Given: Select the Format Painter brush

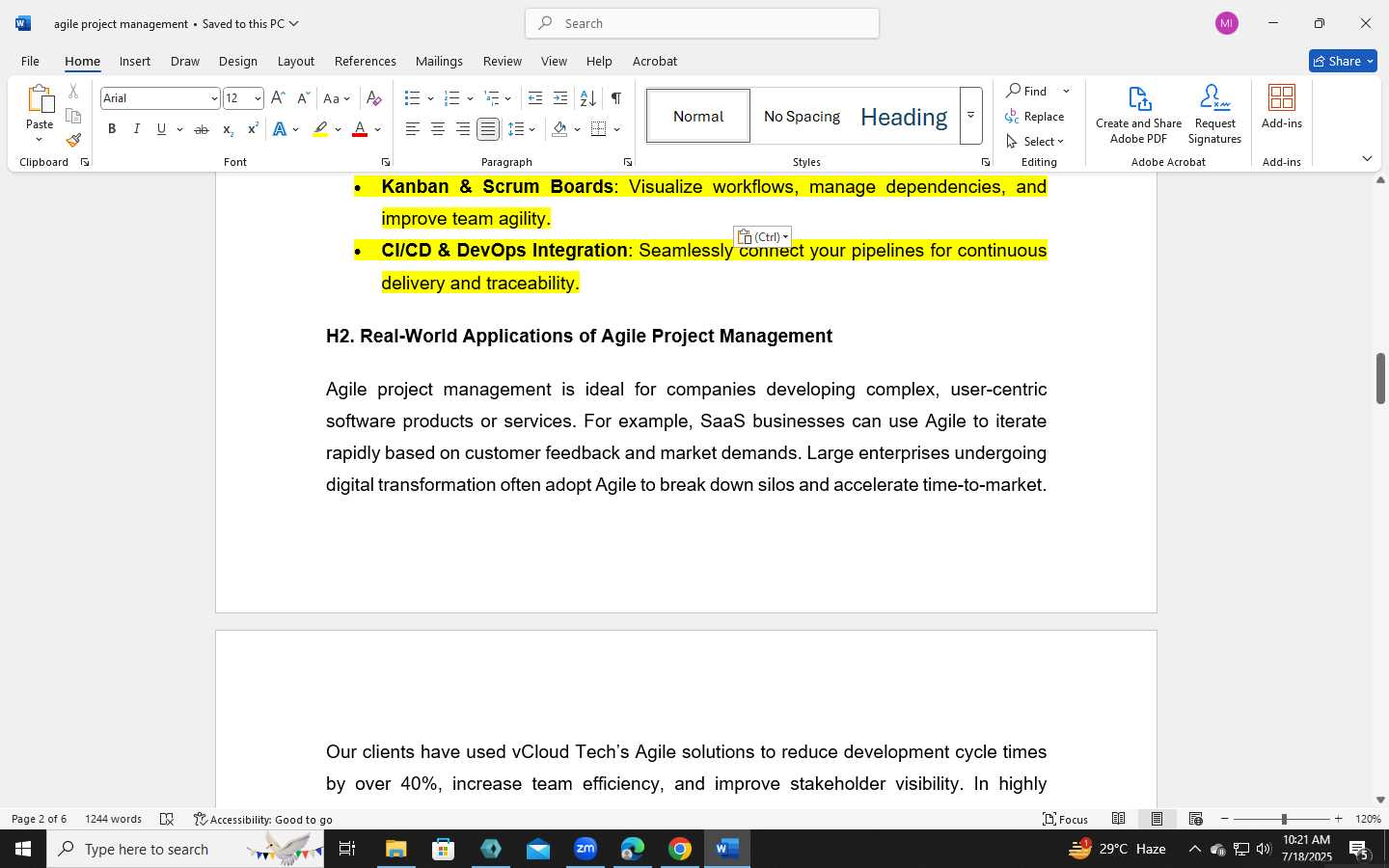Looking at the screenshot, I should point(73,140).
